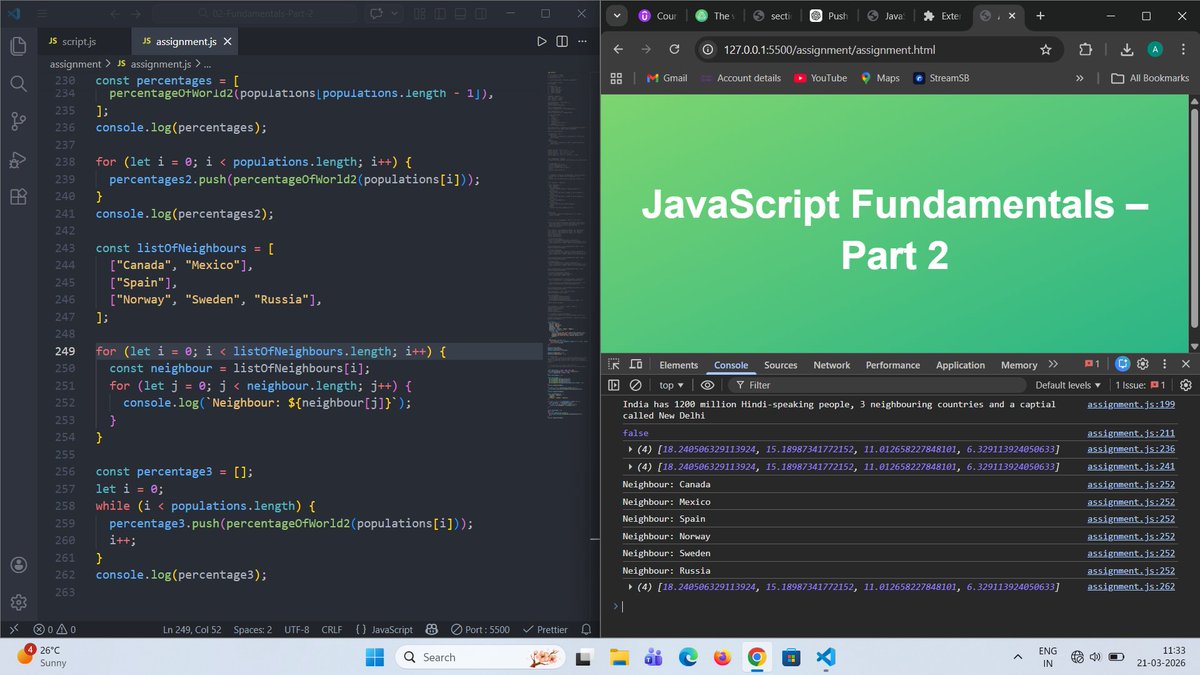Open the Maps bookmark
Viewport: 1200px width, 675px height.
tap(879, 78)
